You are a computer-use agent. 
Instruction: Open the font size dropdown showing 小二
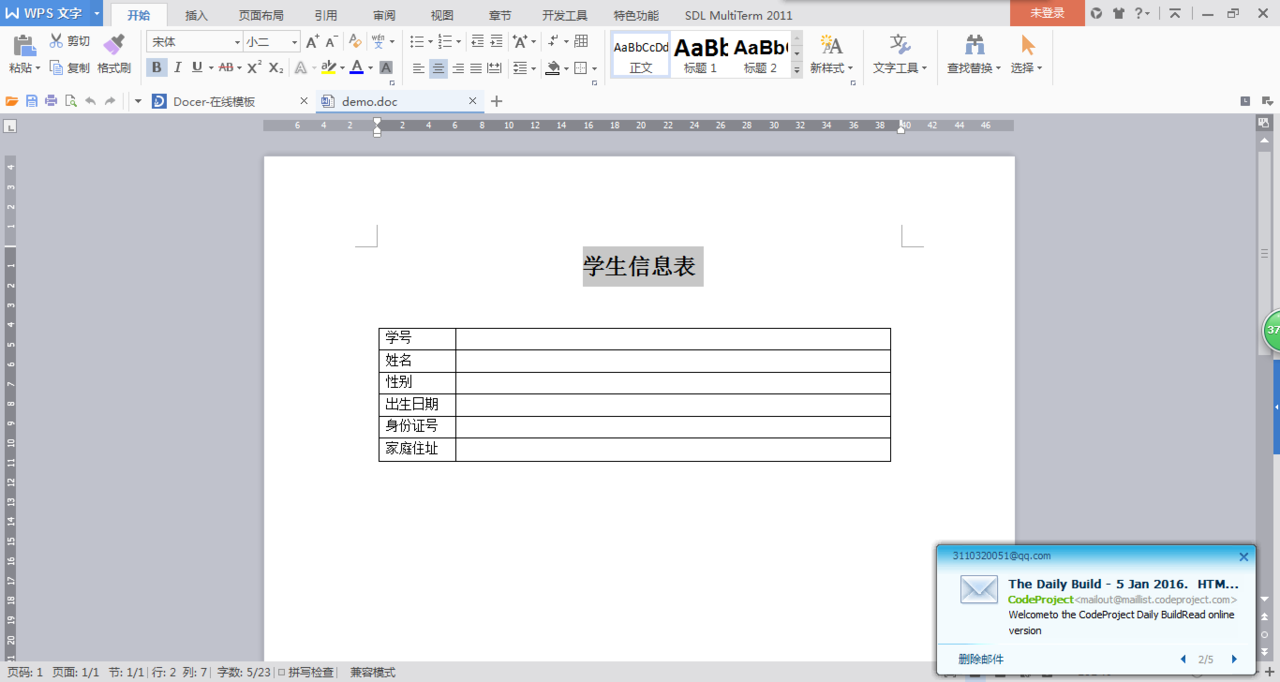pyautogui.click(x=272, y=42)
